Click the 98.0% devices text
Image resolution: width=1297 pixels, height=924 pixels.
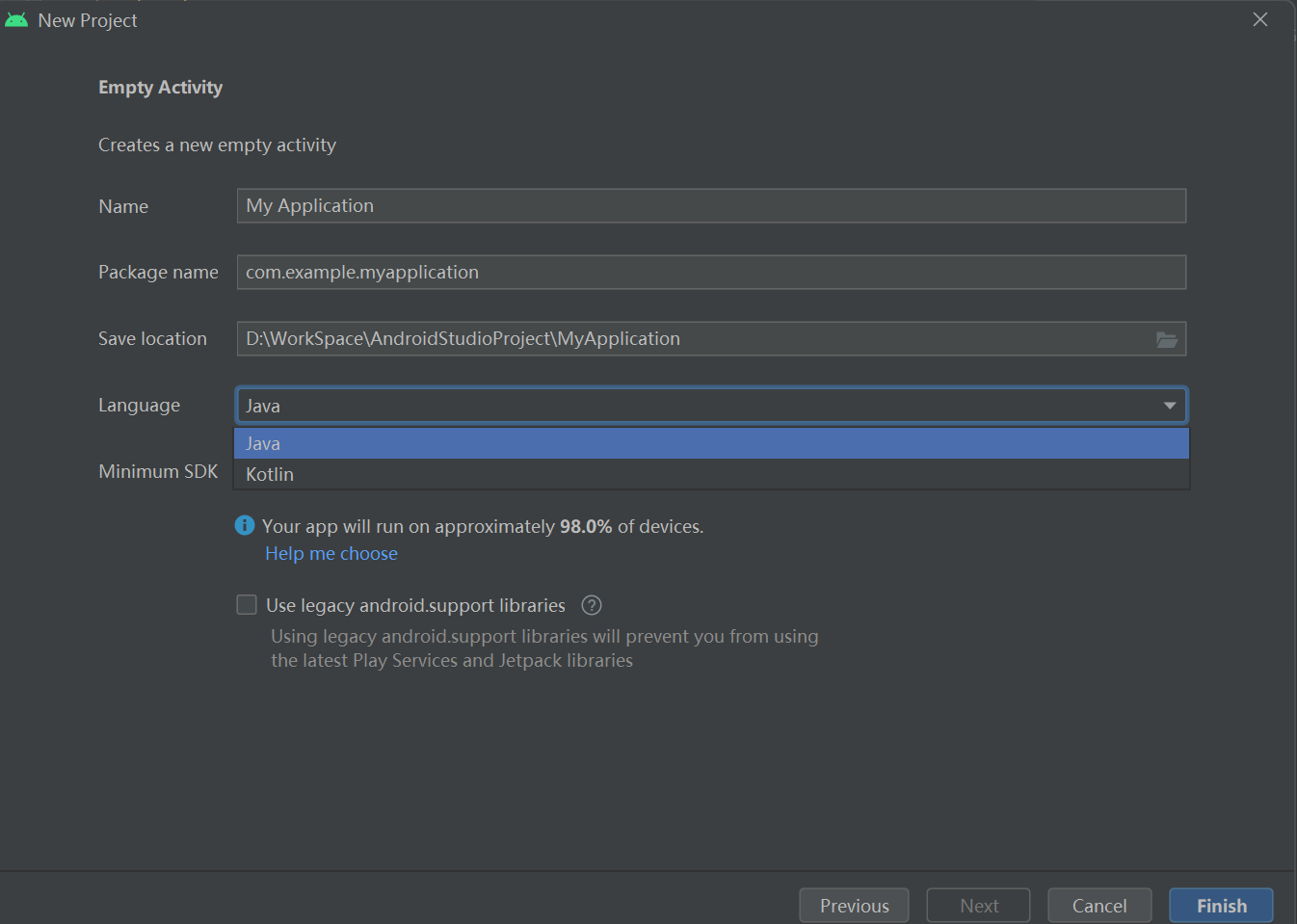click(586, 526)
